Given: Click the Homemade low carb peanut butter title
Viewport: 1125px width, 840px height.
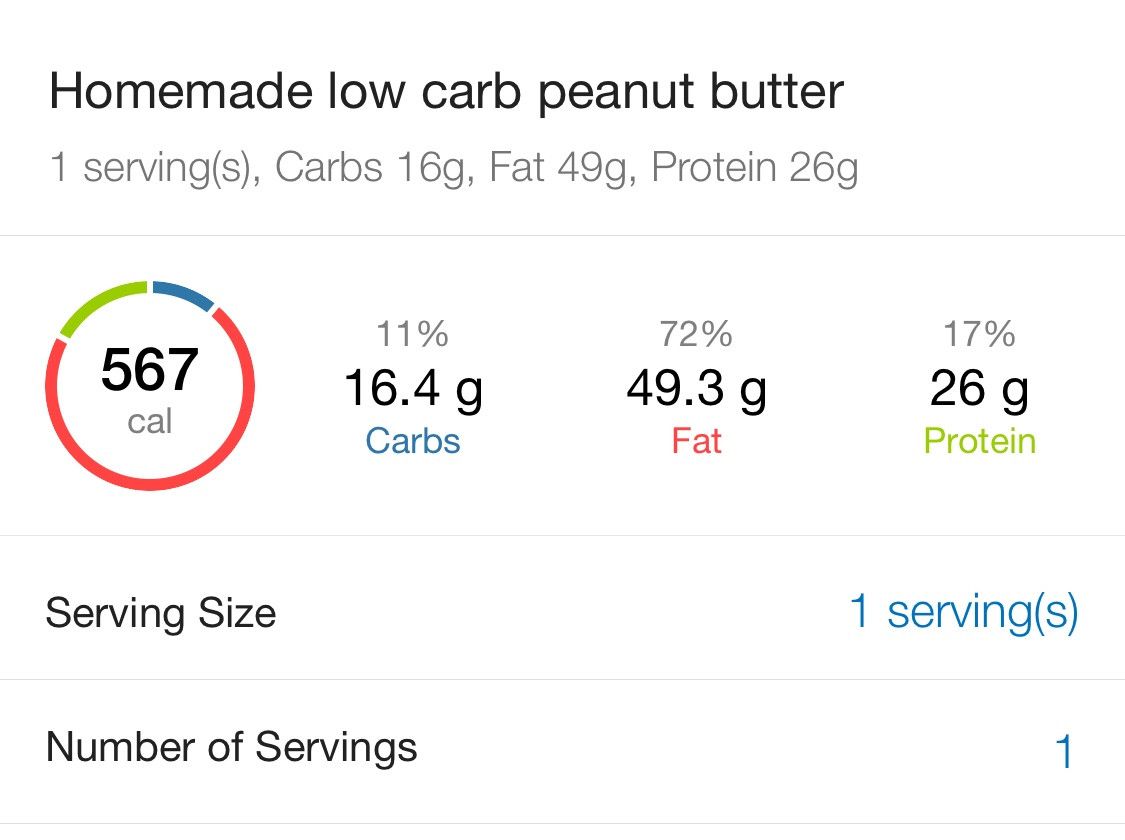Looking at the screenshot, I should [446, 92].
